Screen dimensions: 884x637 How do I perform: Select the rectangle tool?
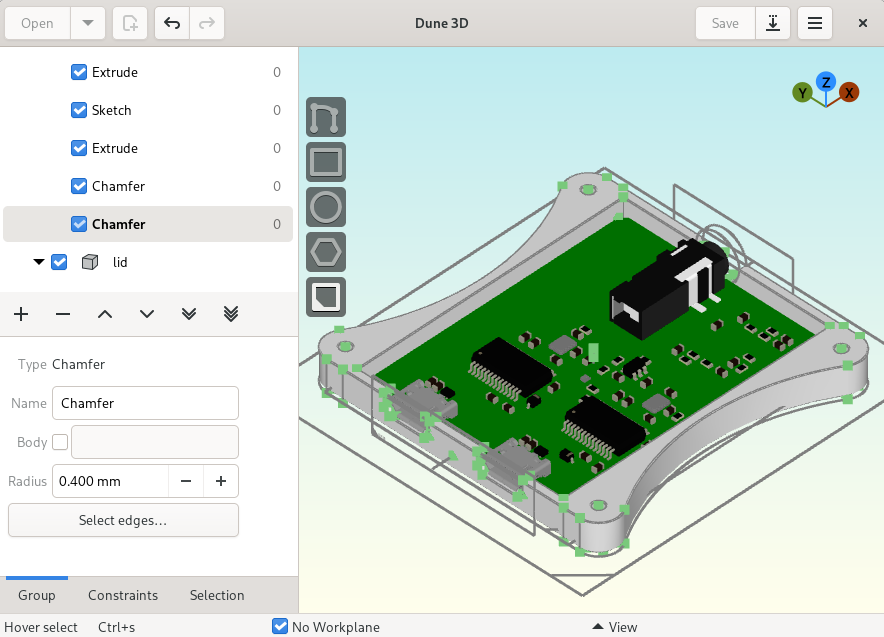(326, 162)
